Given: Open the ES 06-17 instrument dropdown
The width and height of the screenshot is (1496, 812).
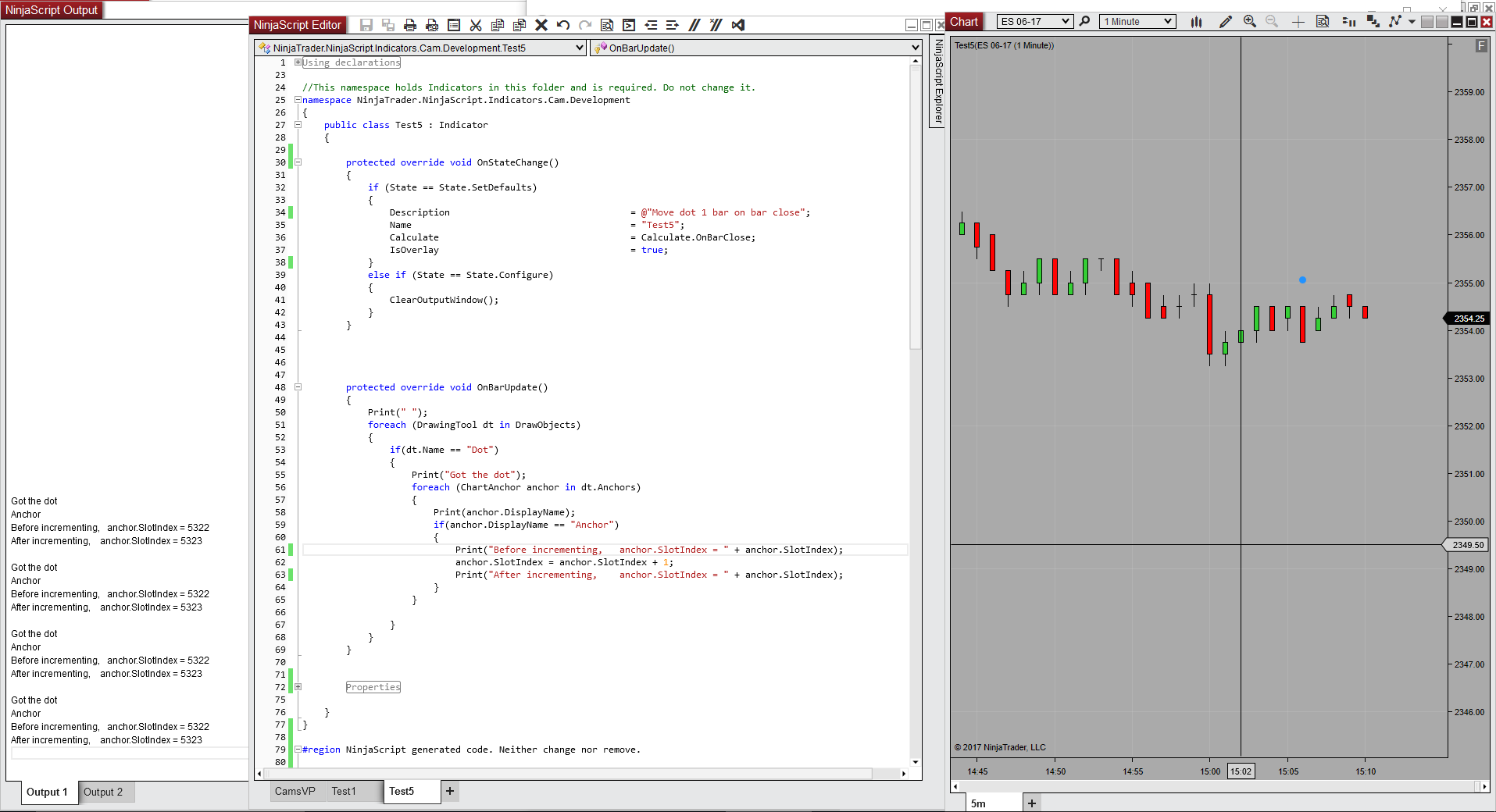Looking at the screenshot, I should 1035,22.
